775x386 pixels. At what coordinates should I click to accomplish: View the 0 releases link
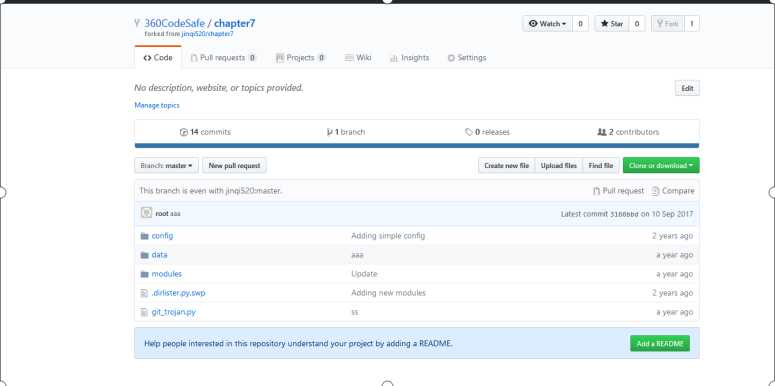(487, 132)
